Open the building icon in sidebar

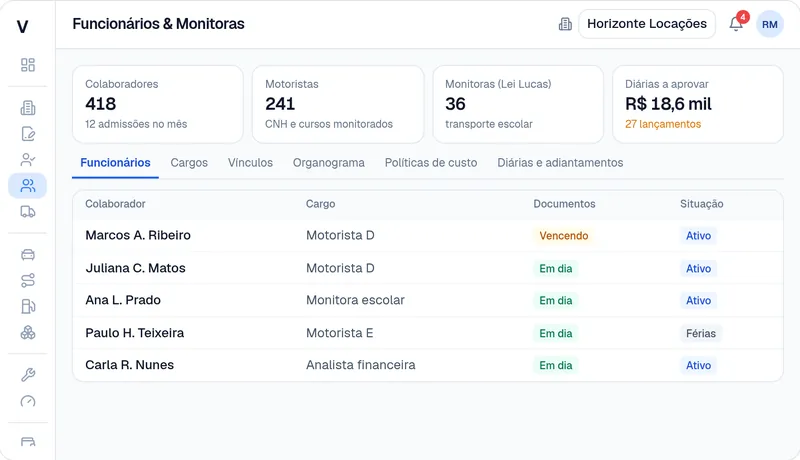coord(28,108)
